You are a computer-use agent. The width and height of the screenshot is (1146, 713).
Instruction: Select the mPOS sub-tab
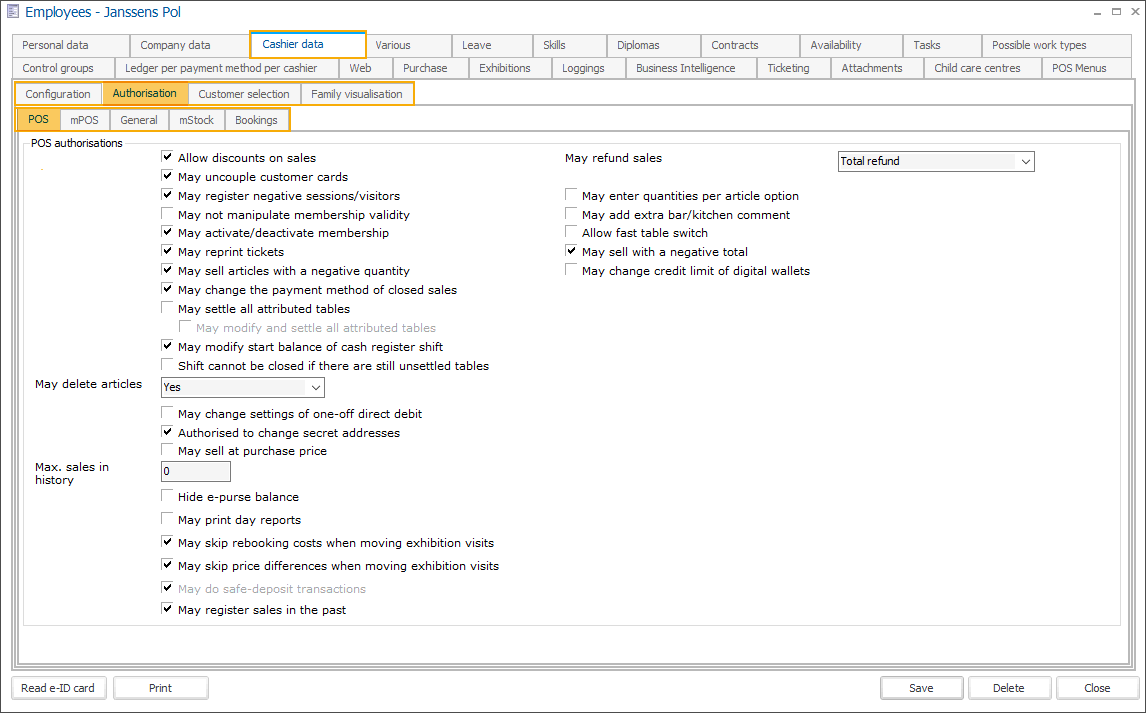pos(84,119)
